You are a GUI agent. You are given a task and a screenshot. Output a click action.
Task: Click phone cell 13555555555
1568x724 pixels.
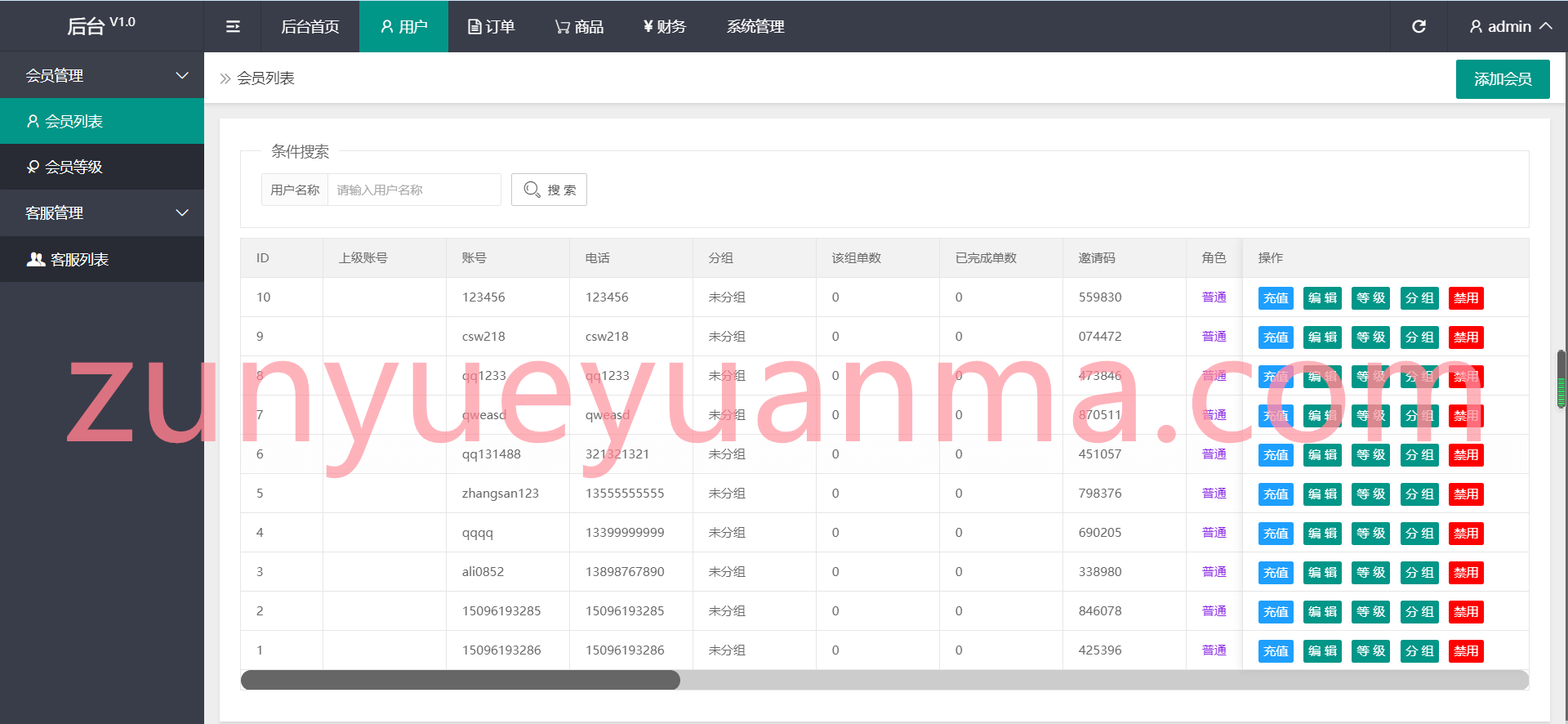pos(625,494)
